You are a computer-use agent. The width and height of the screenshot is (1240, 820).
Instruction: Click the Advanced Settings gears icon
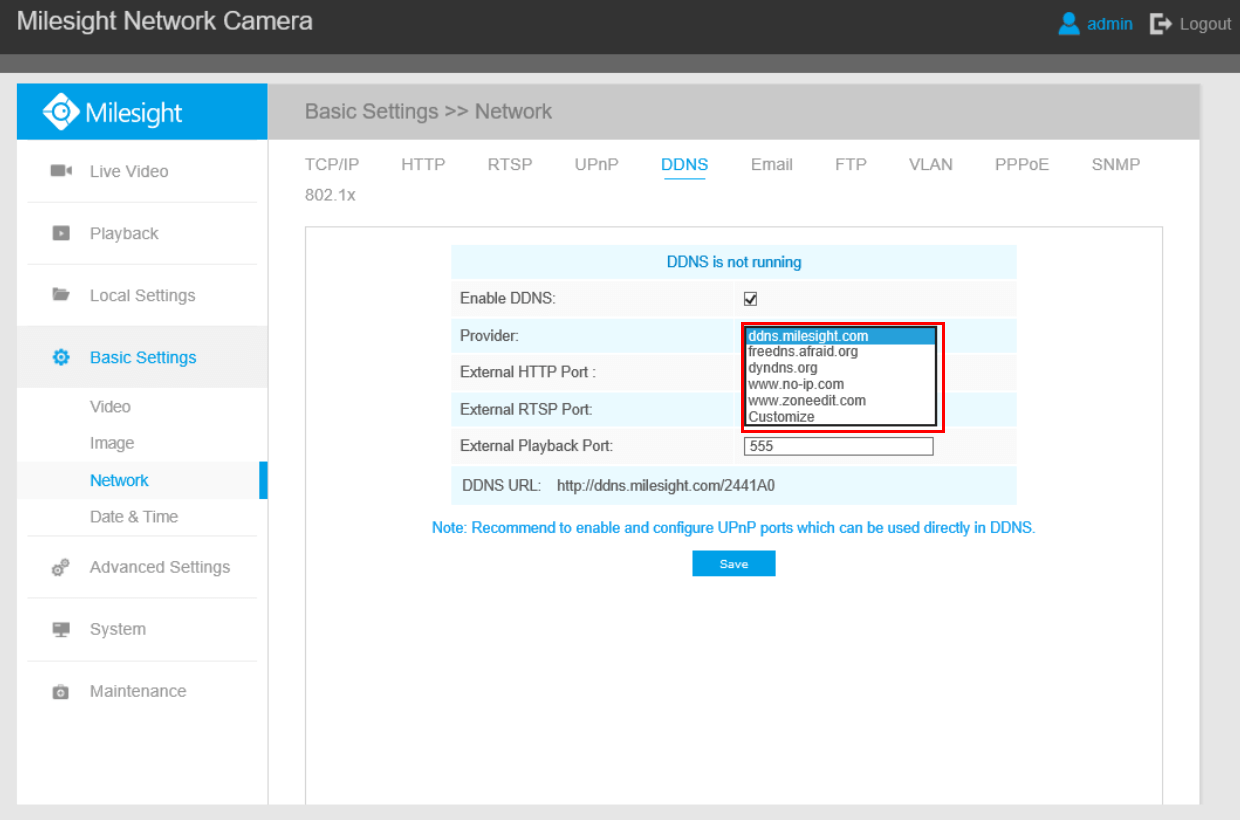click(x=61, y=567)
